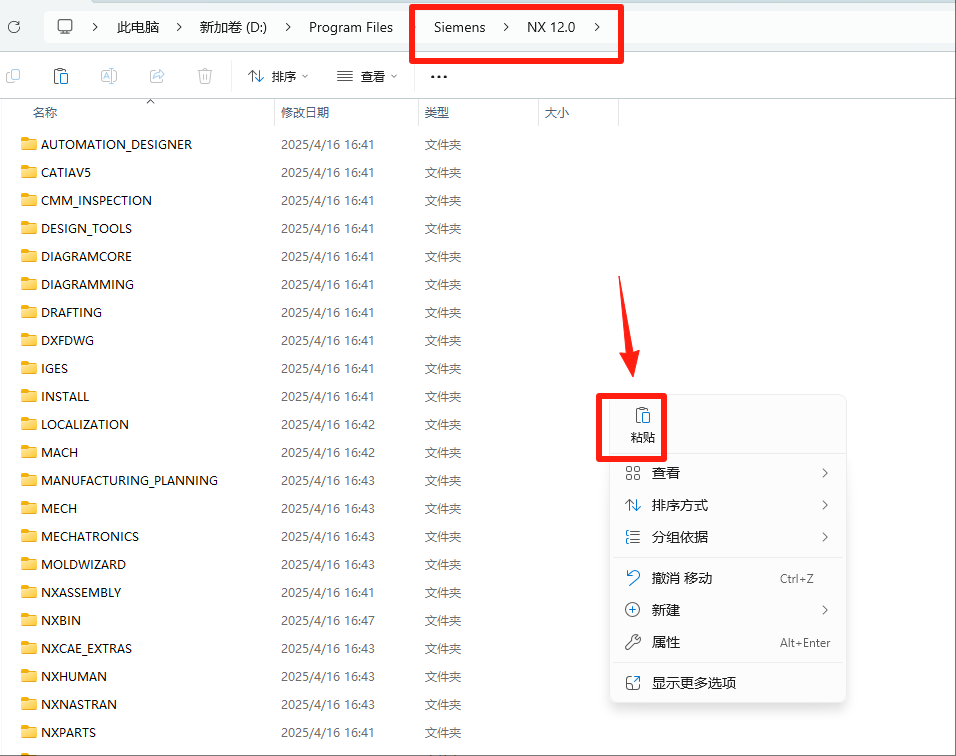Open the See more ellipsis menu

click(x=437, y=76)
